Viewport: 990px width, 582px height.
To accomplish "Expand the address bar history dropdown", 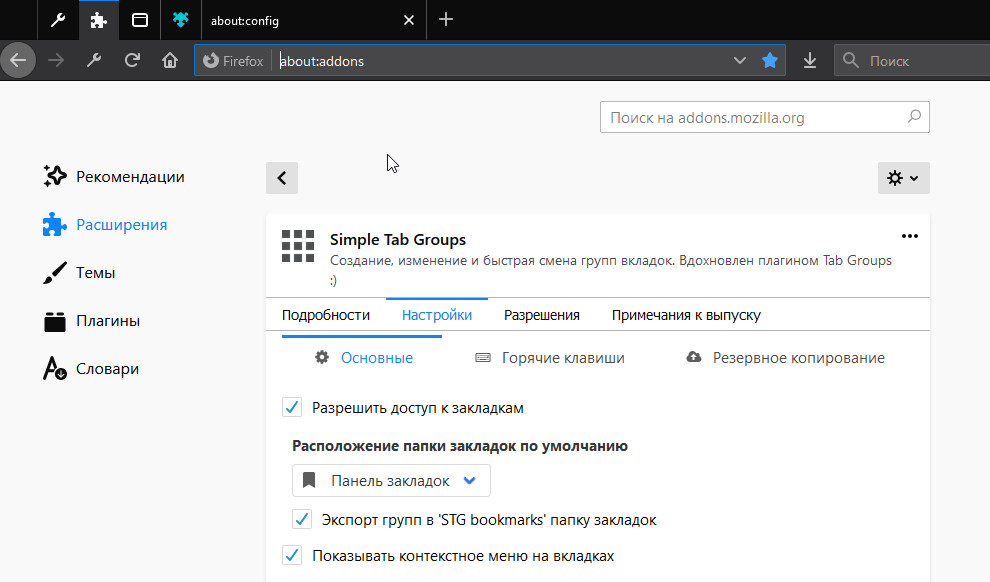I will pos(739,61).
